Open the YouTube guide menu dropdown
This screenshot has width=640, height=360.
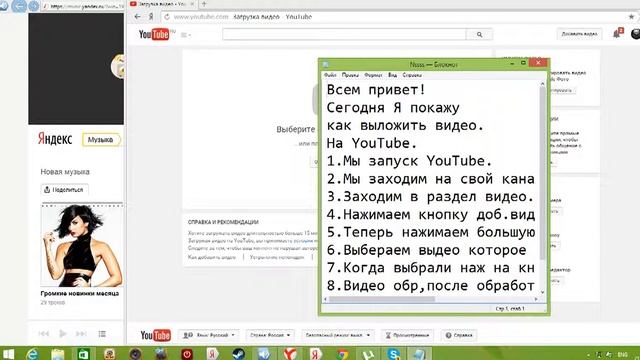[x=186, y=35]
